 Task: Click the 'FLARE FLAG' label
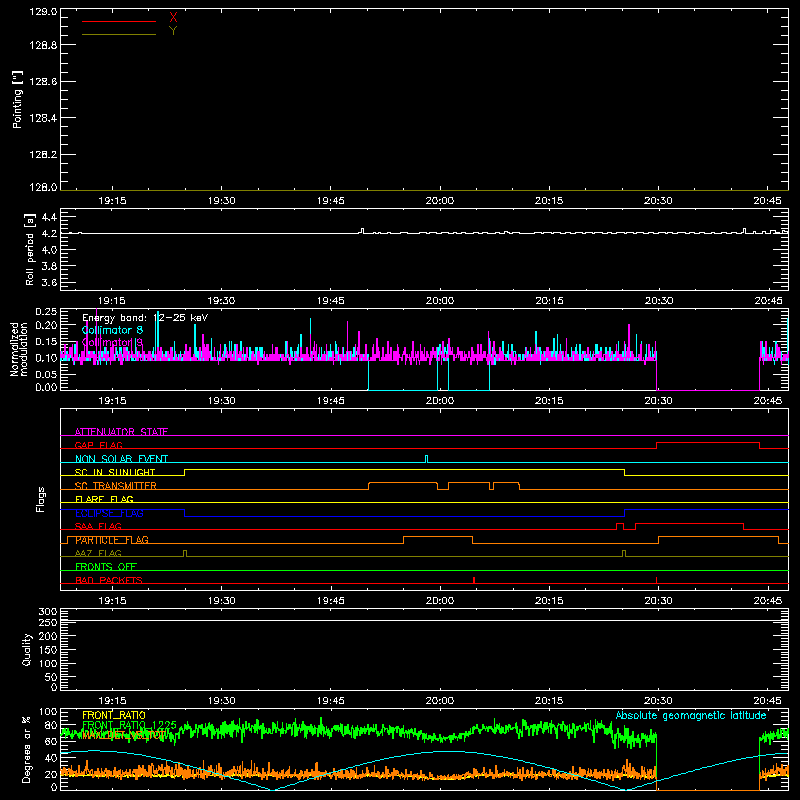pyautogui.click(x=104, y=499)
